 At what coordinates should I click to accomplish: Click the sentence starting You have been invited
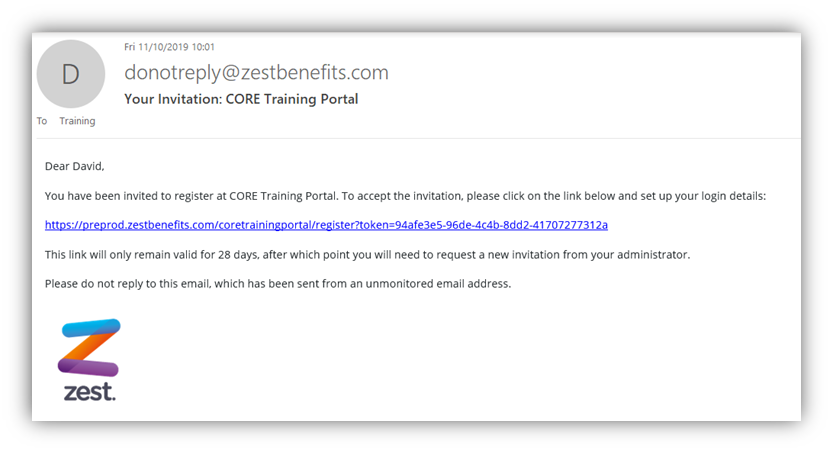405,196
